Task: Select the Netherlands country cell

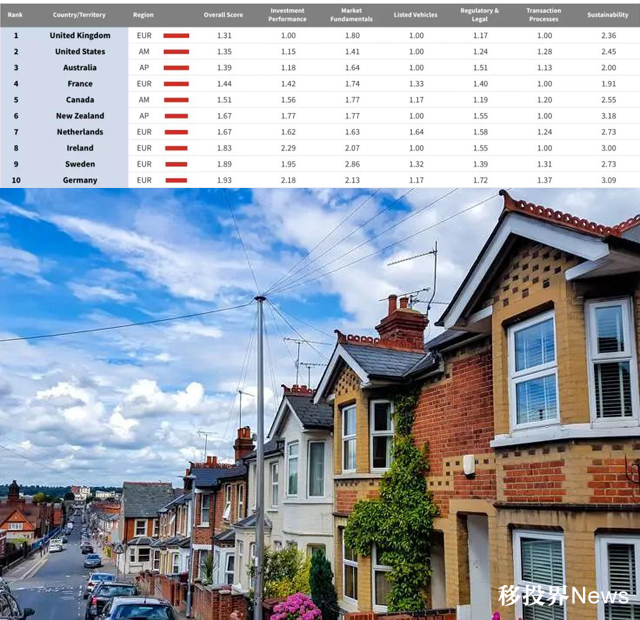Action: click(80, 132)
